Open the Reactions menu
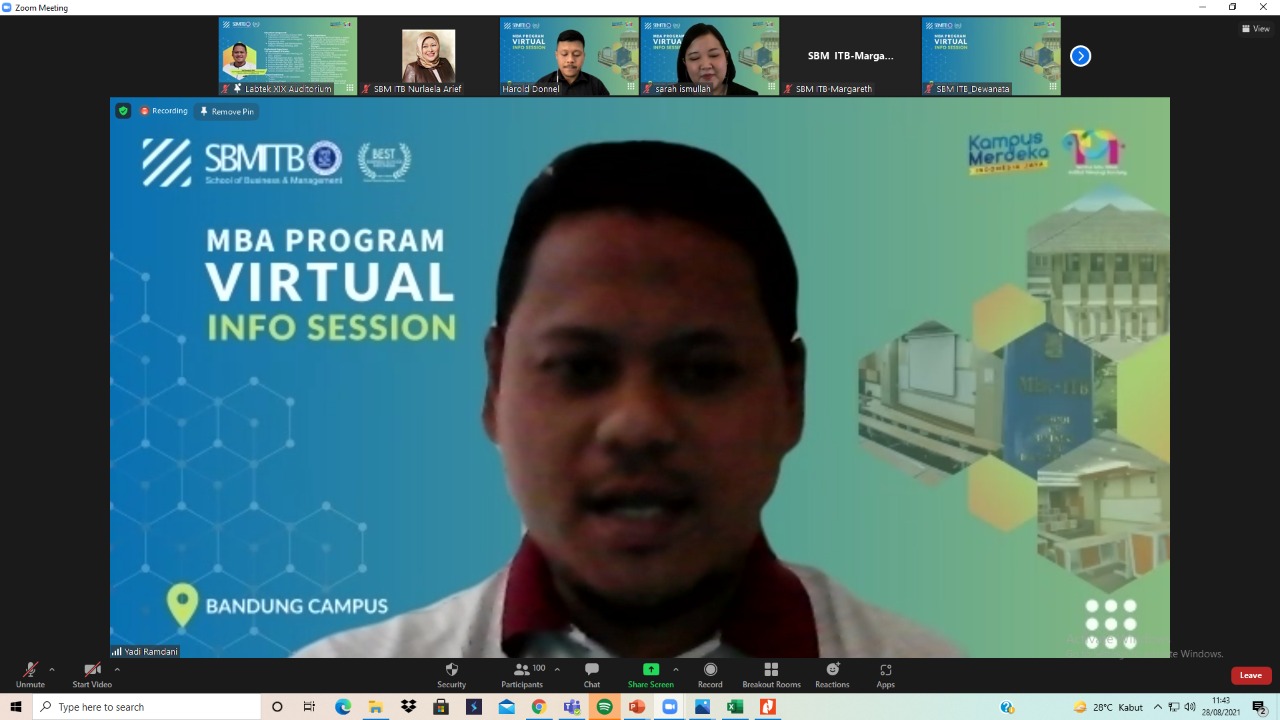 pyautogui.click(x=832, y=675)
